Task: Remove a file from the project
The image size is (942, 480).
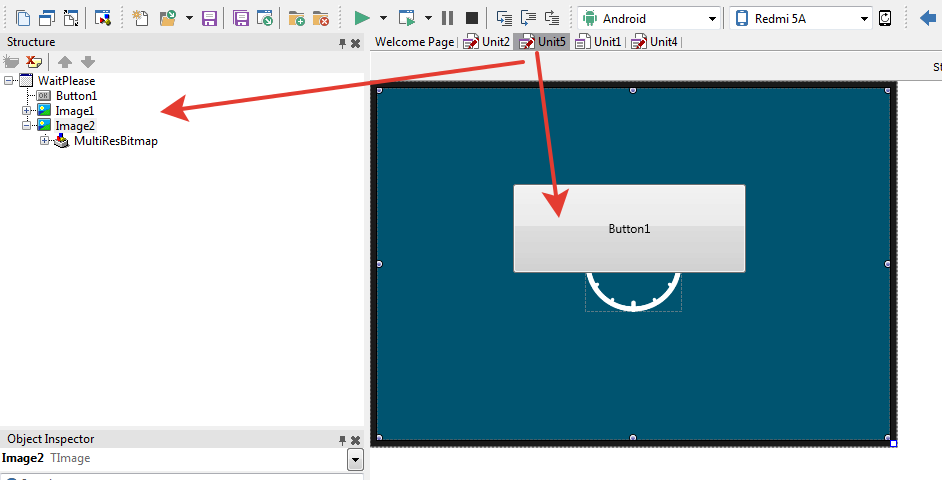Action: (321, 18)
